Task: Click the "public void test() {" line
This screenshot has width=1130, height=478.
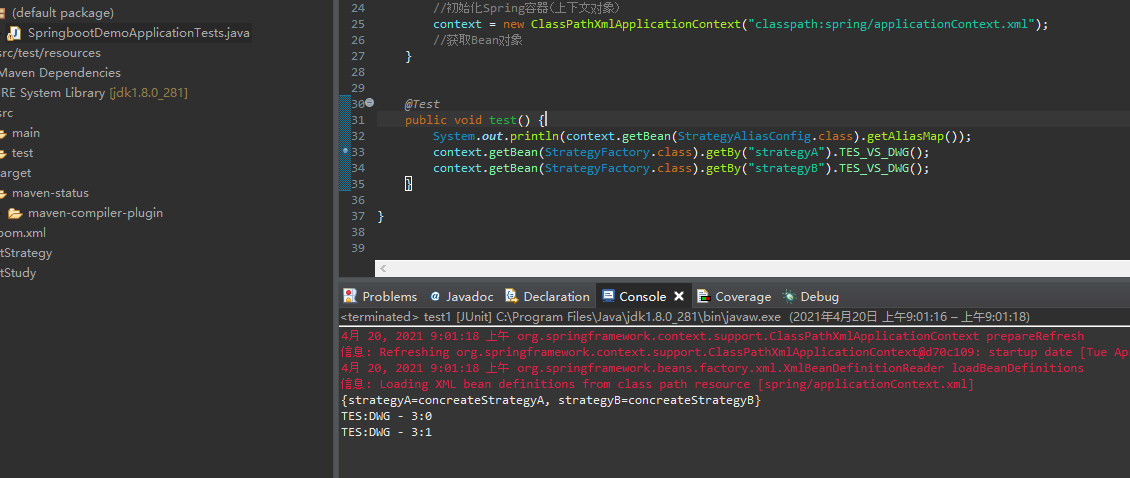Action: coord(476,120)
